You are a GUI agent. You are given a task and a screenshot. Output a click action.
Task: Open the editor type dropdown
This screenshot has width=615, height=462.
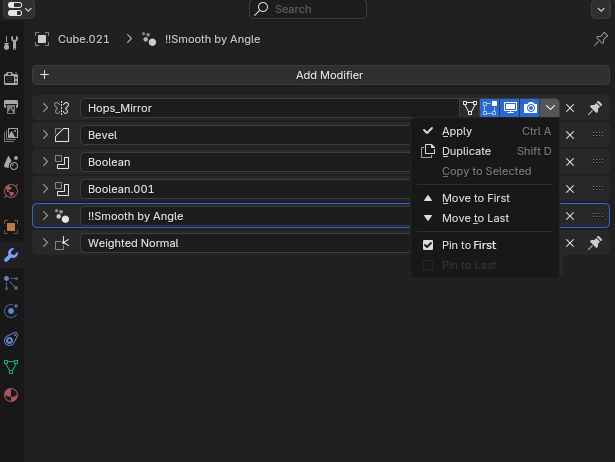(19, 9)
